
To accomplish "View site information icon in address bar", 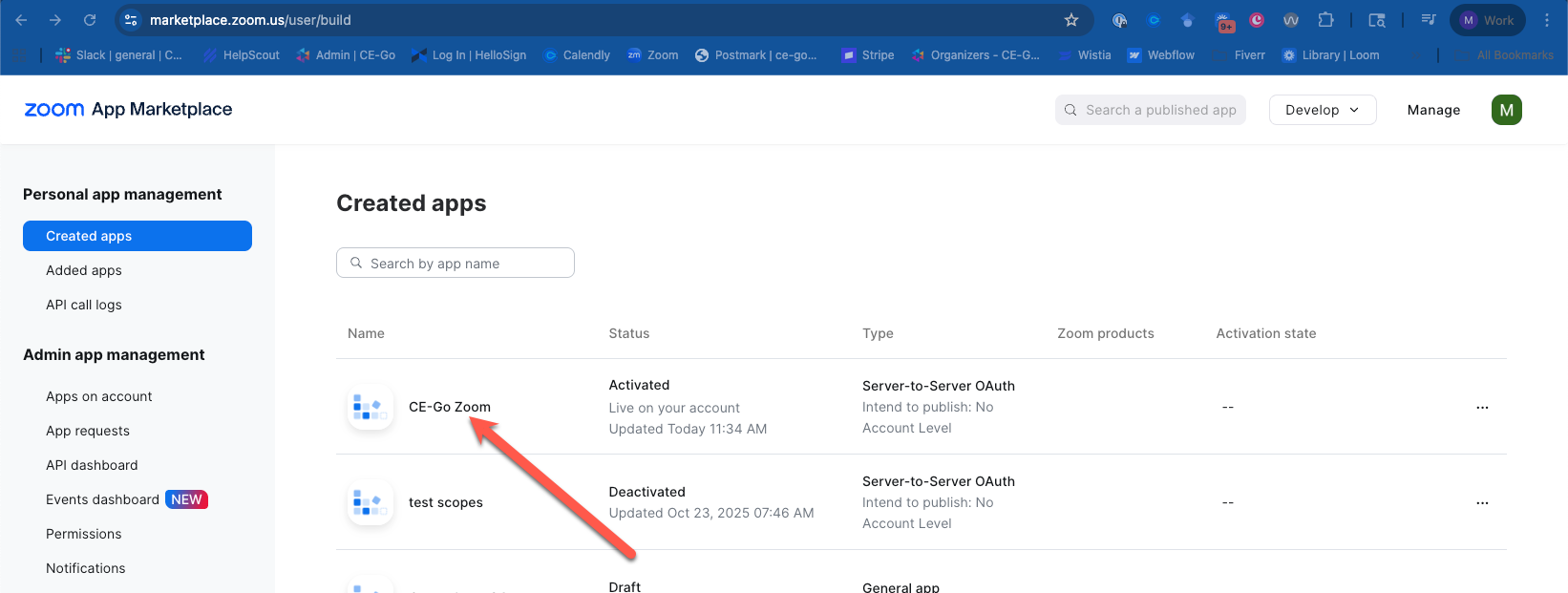I will (x=132, y=20).
